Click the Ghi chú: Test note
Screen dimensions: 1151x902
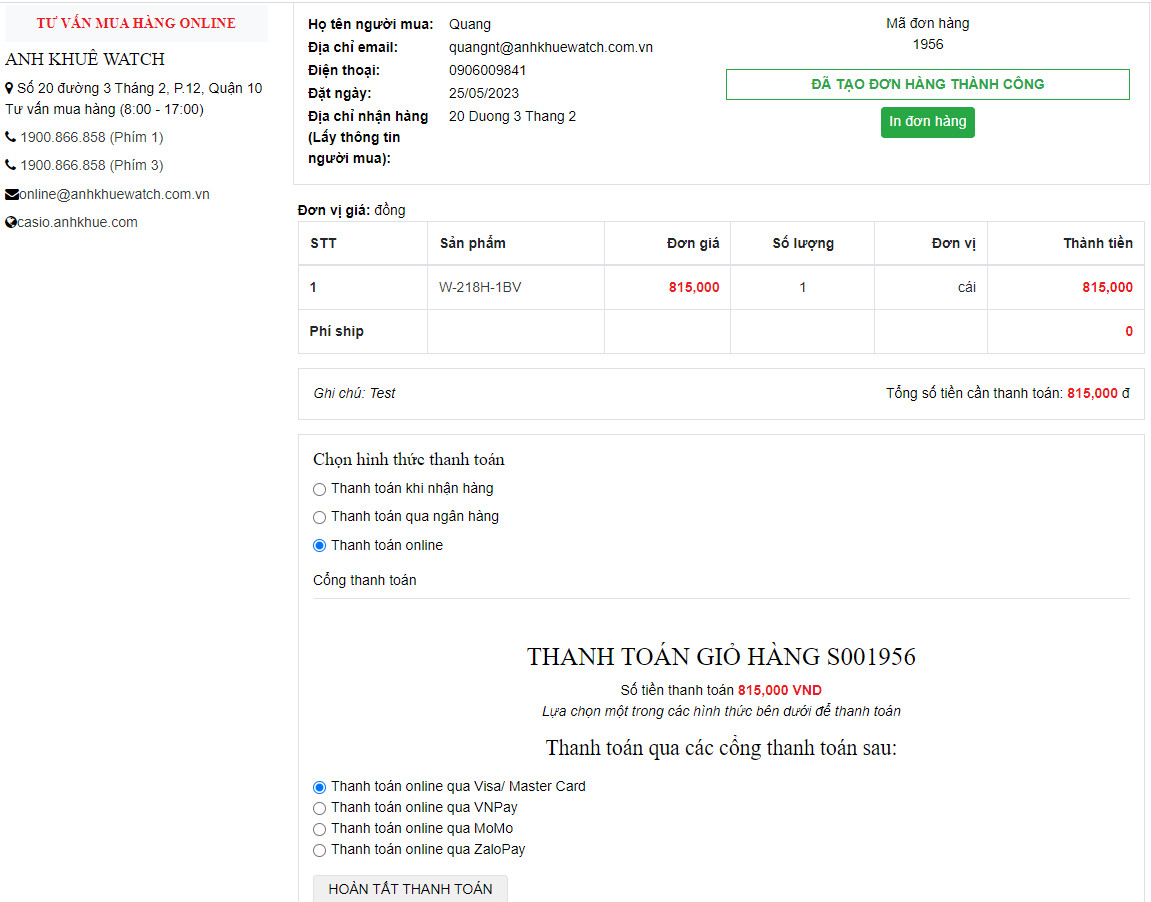tap(354, 393)
